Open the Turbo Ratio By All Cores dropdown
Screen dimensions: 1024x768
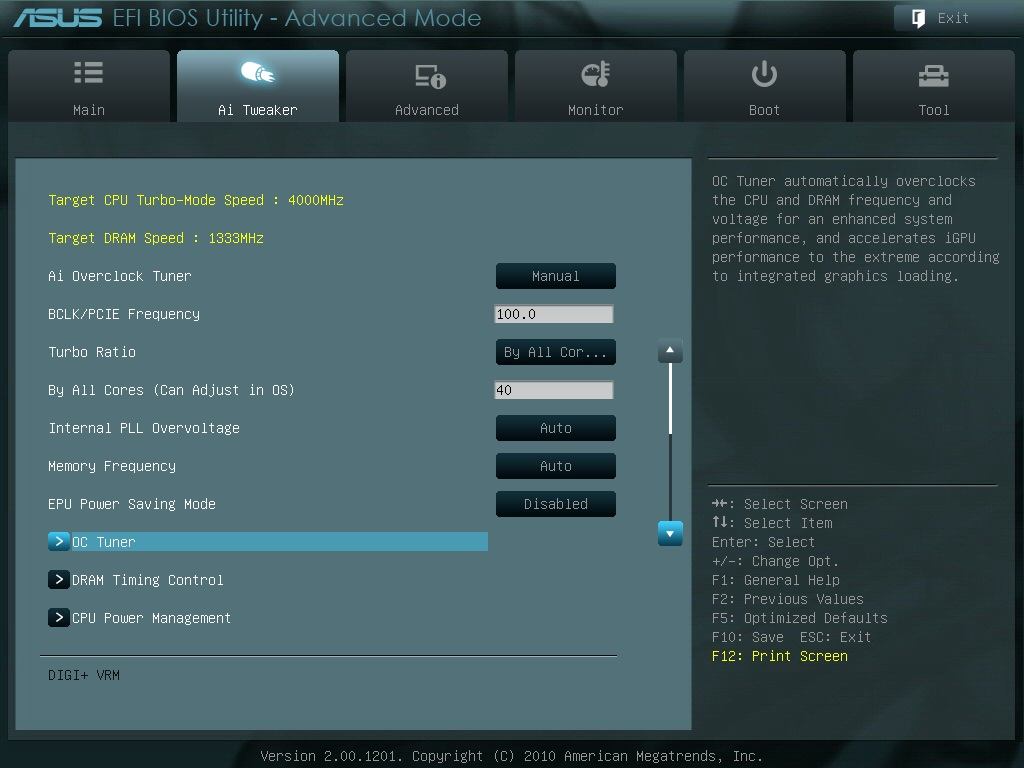(556, 352)
